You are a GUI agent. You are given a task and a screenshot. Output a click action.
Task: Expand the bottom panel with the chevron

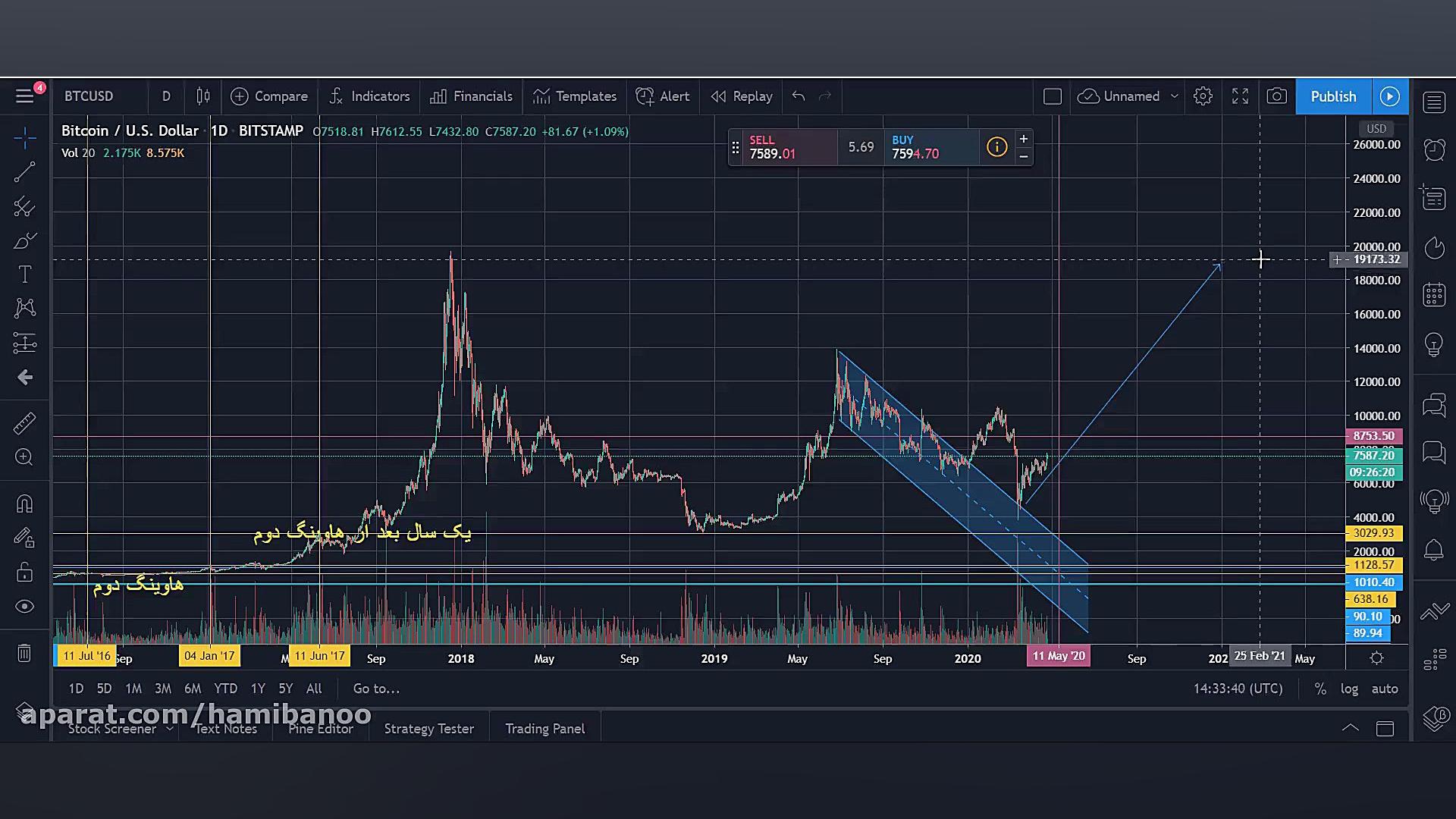[1350, 728]
